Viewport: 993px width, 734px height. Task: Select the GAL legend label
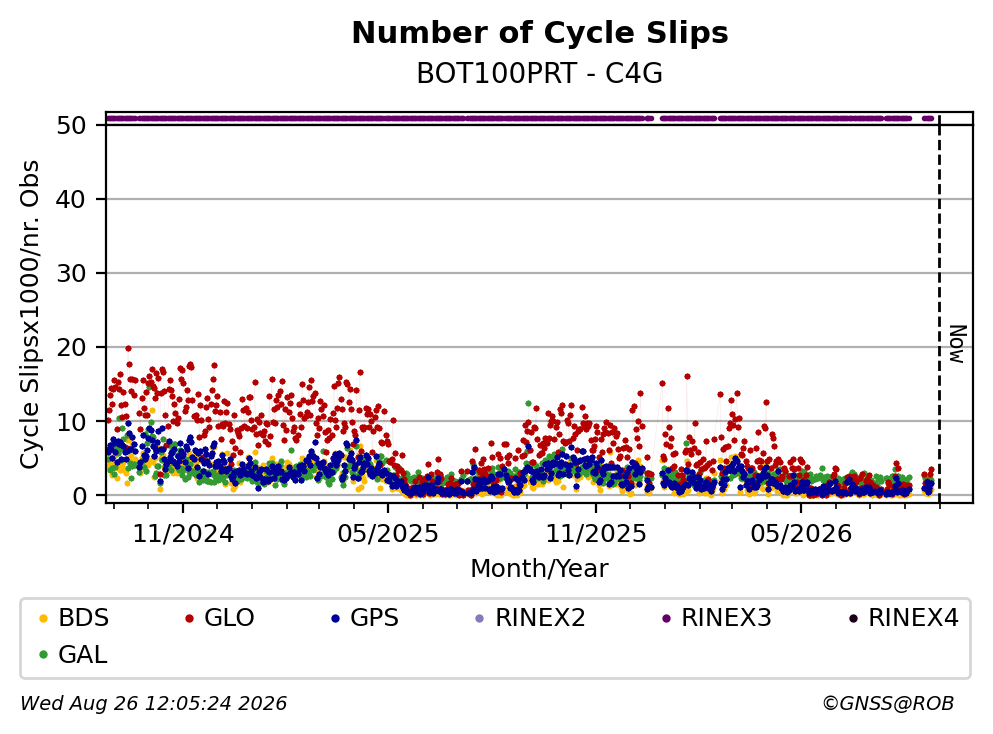(x=83, y=655)
